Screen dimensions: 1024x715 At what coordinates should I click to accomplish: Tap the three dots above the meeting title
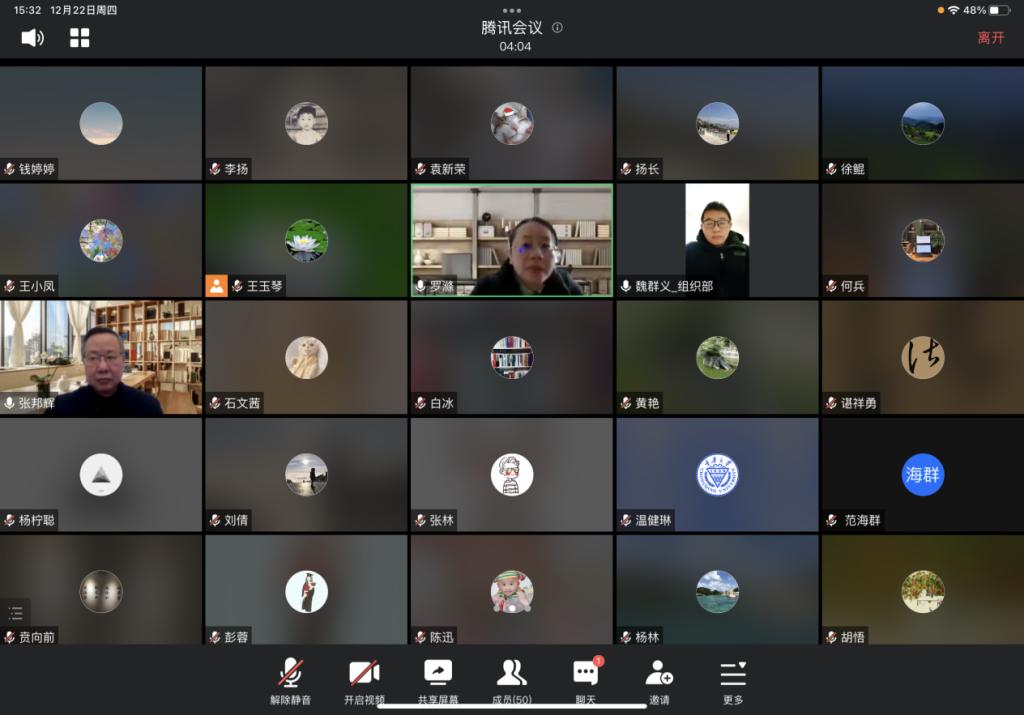512,11
